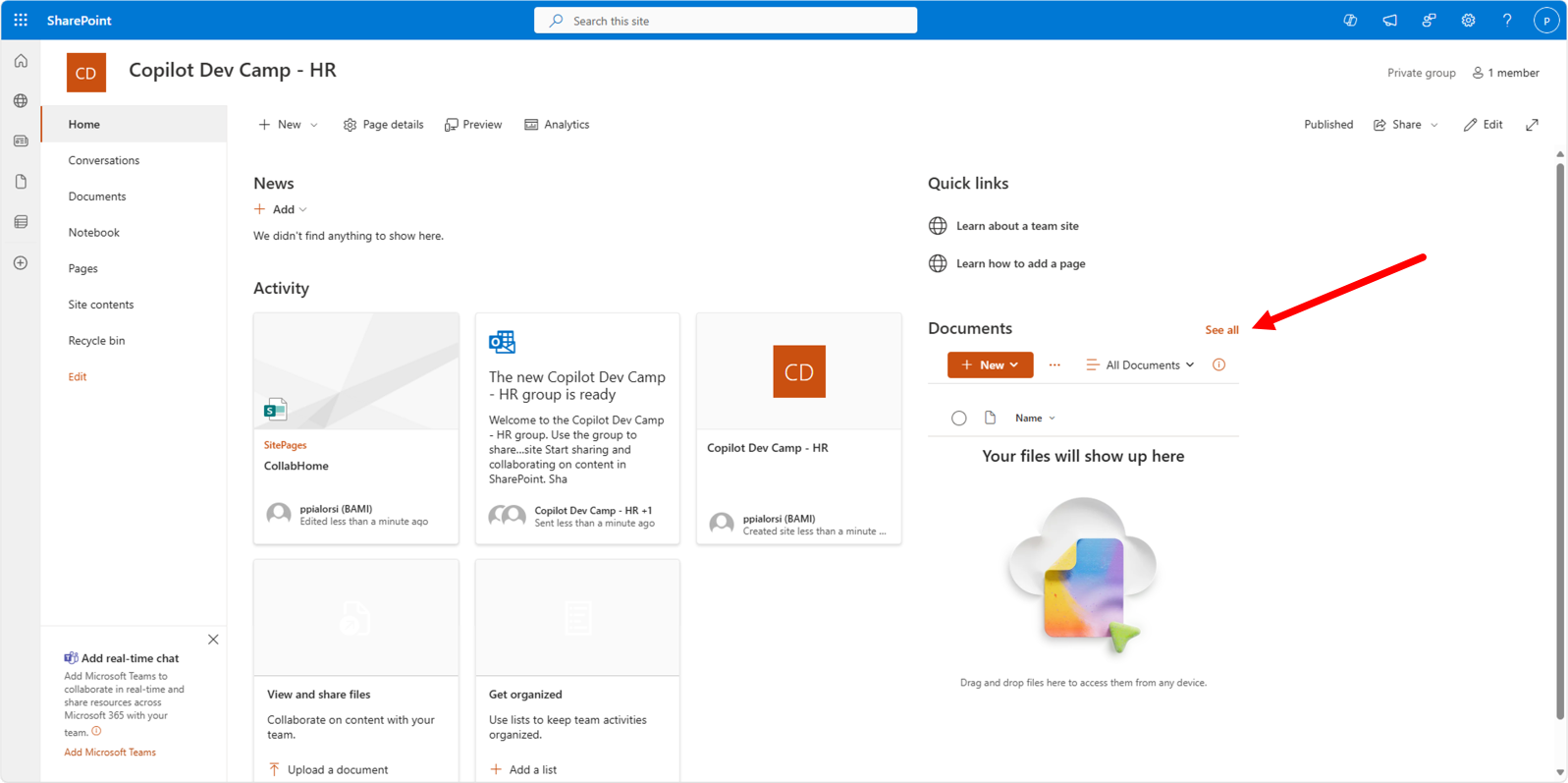Image resolution: width=1568 pixels, height=783 pixels.
Task: Open the news icon in app bar
Action: [x=21, y=141]
